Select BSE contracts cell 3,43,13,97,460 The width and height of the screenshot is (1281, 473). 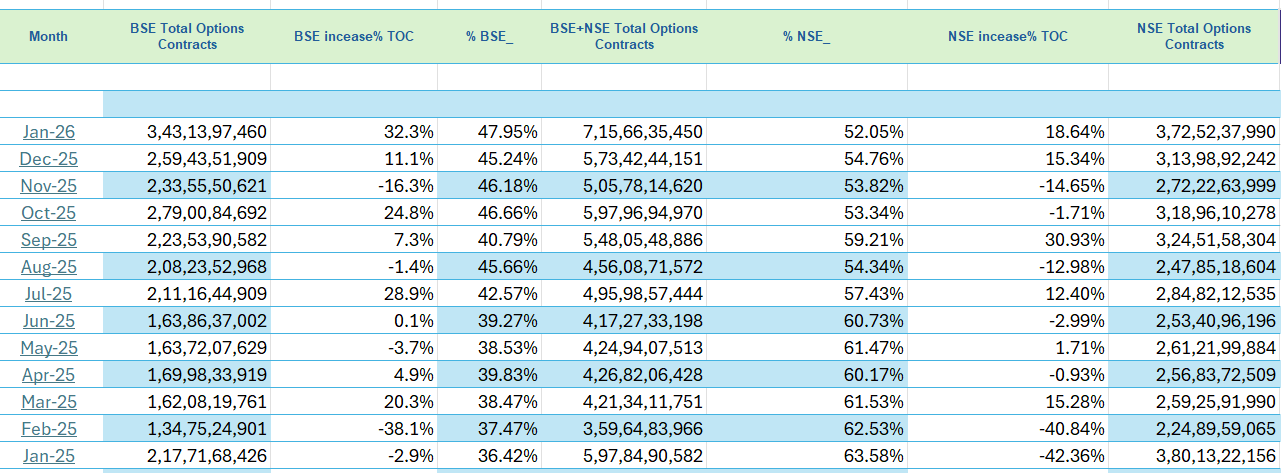click(207, 132)
